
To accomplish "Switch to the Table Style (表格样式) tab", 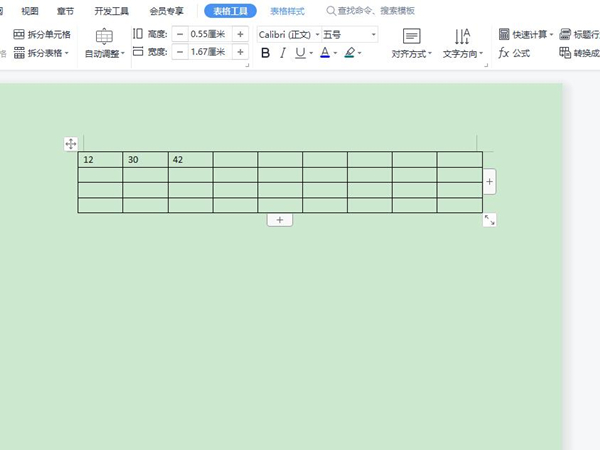I will (287, 11).
